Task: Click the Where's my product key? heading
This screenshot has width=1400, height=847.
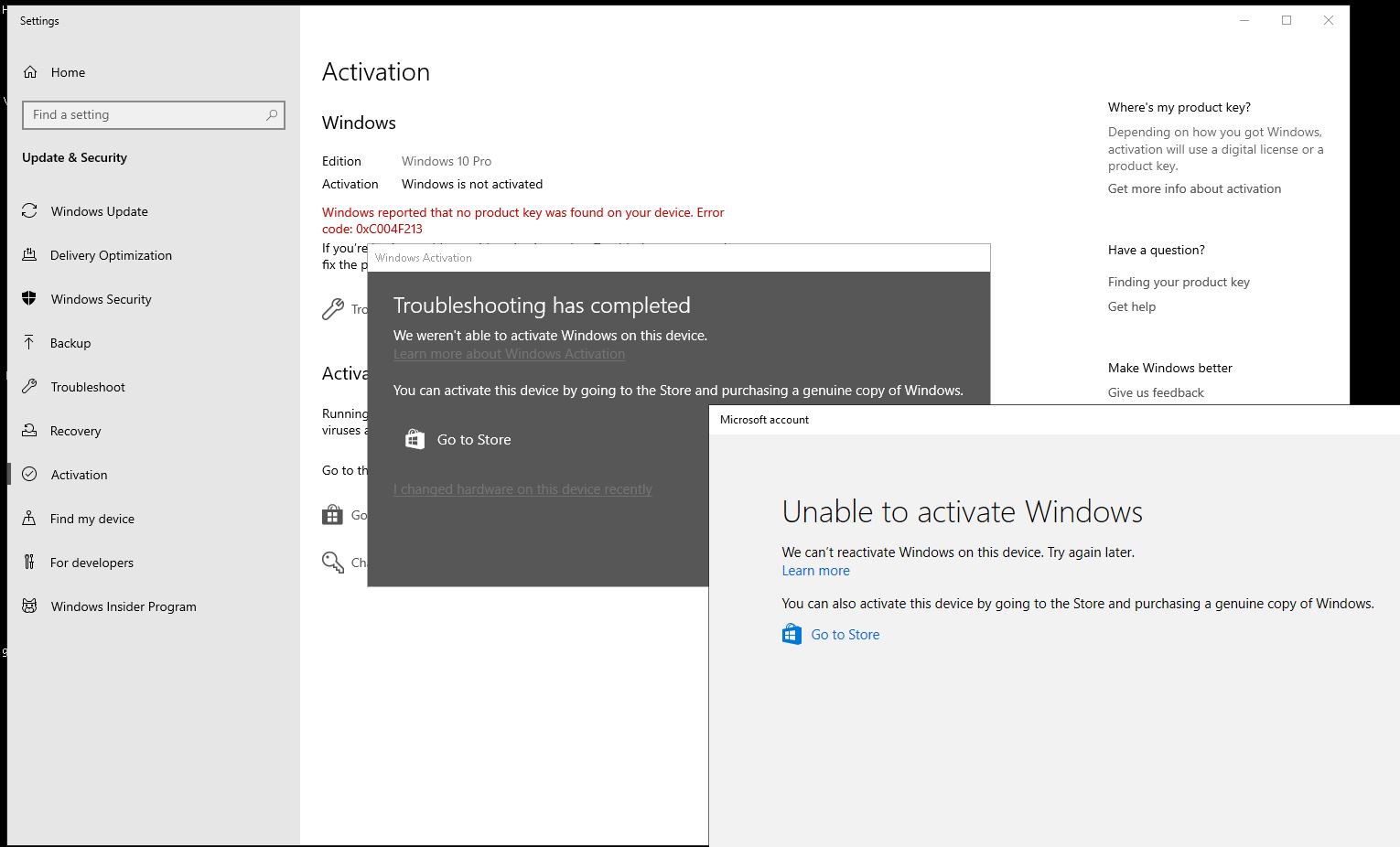Action: point(1179,107)
